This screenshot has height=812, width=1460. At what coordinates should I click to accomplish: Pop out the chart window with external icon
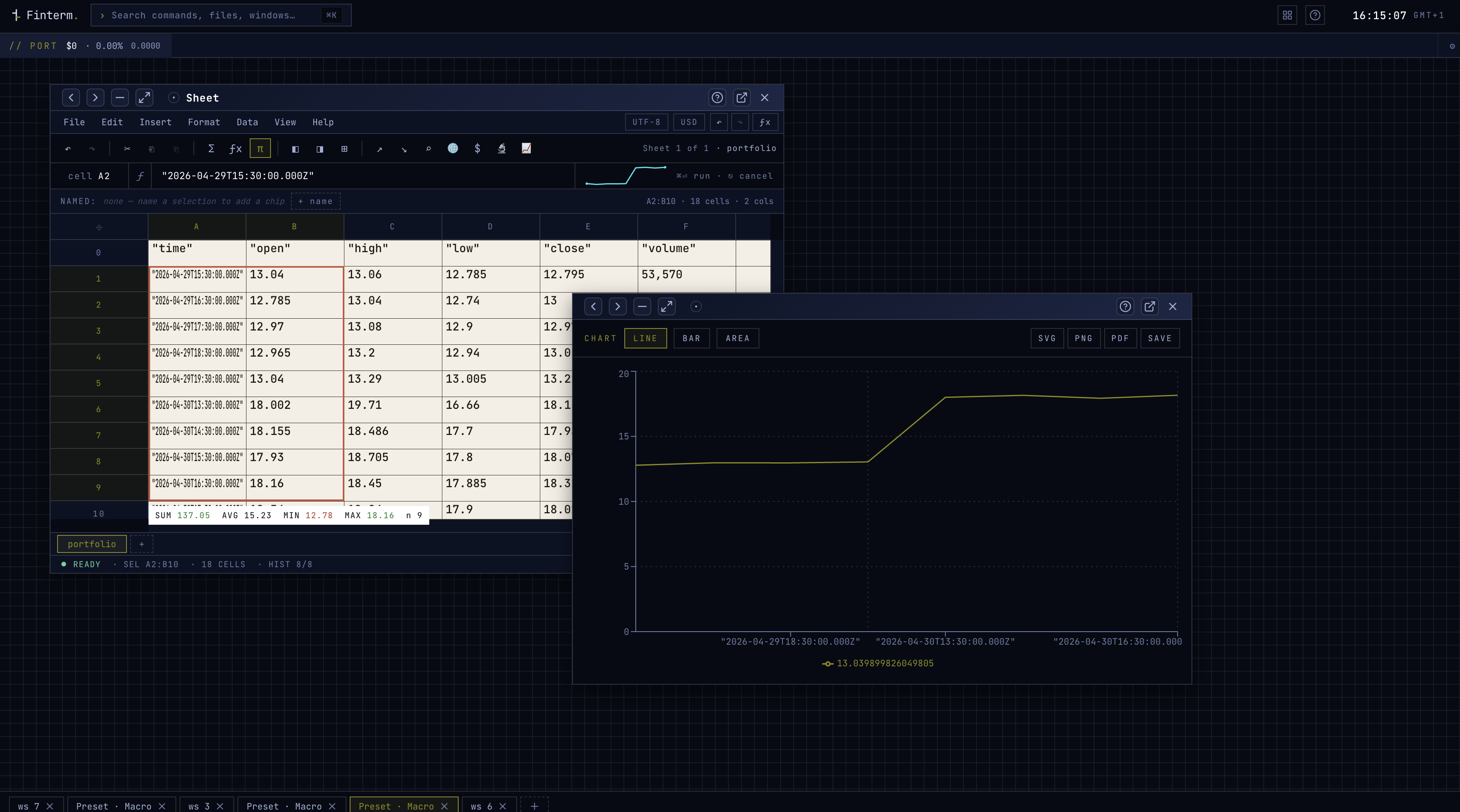tap(1149, 306)
